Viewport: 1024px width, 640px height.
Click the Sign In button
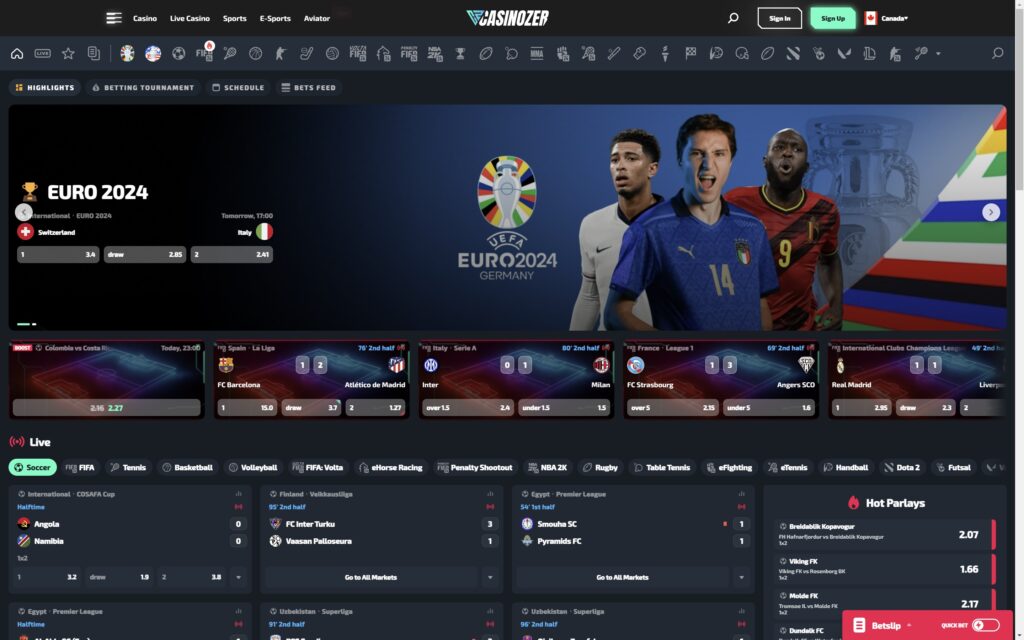click(780, 18)
